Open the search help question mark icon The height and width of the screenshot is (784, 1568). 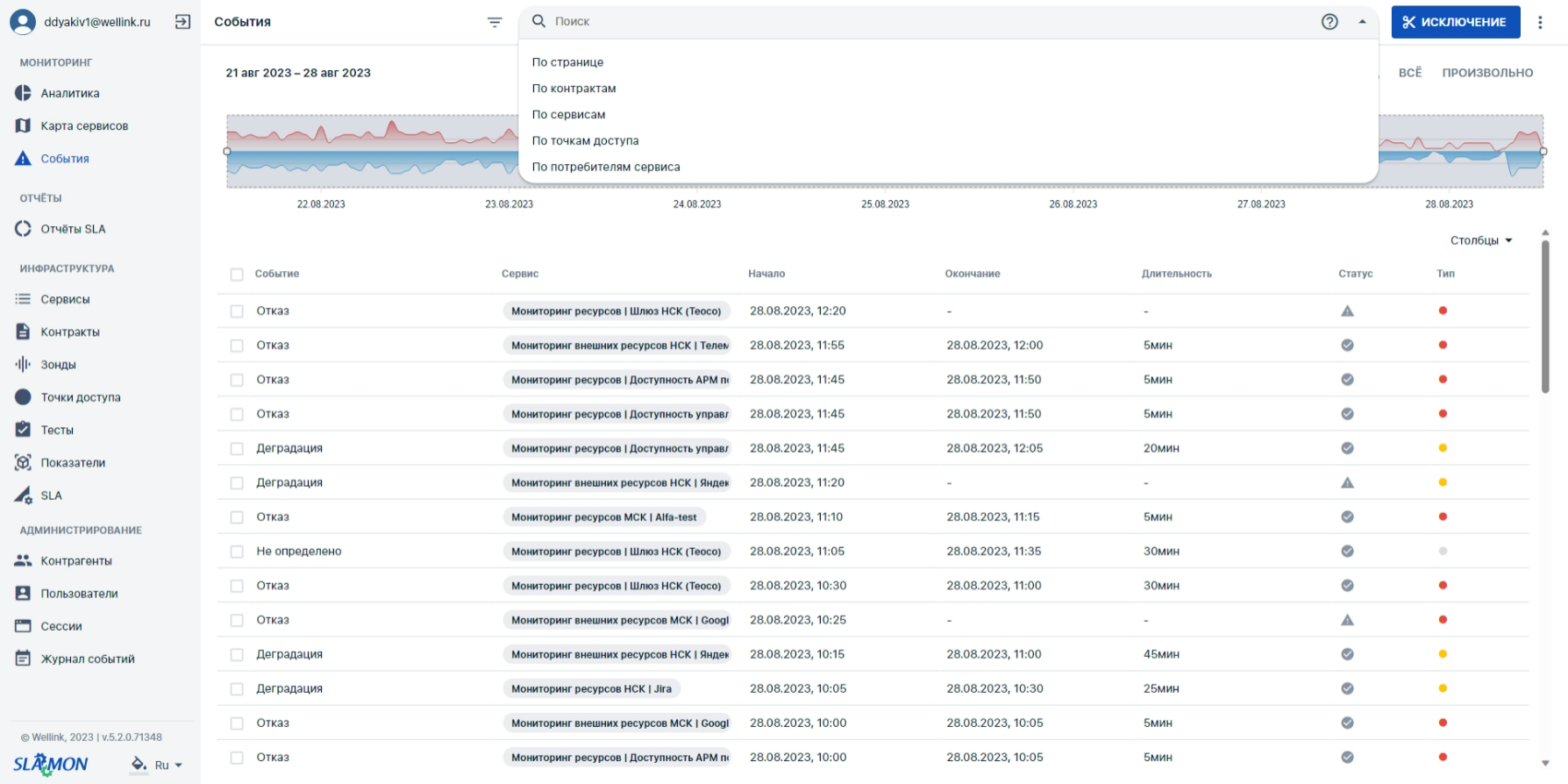(1329, 22)
